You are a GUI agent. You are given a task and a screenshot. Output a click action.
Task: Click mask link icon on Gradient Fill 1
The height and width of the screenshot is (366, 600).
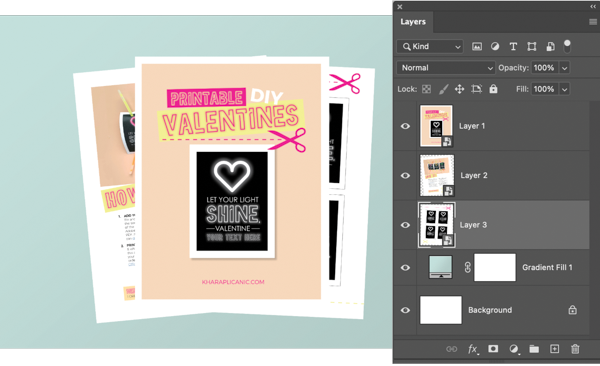pyautogui.click(x=468, y=267)
